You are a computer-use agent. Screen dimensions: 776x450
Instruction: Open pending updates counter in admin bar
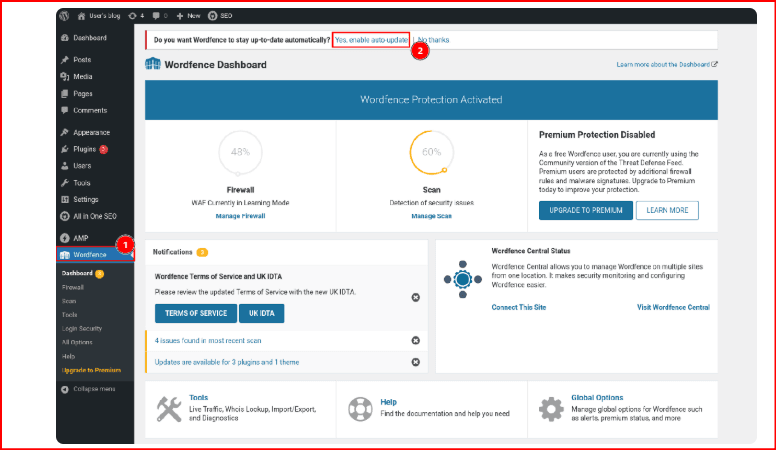(x=136, y=16)
